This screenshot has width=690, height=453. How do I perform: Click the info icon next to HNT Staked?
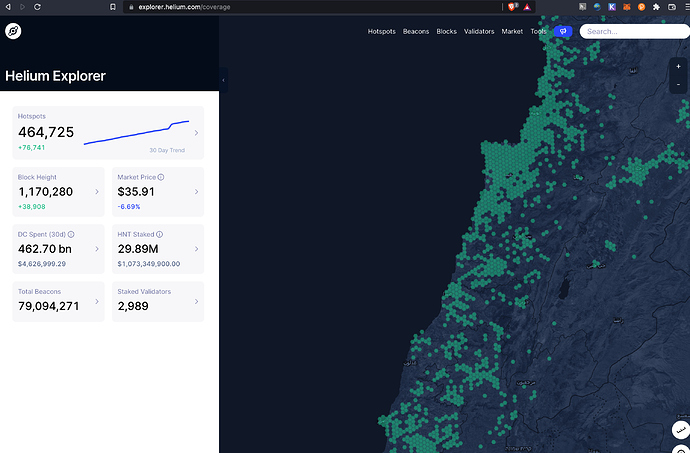pyautogui.click(x=159, y=234)
